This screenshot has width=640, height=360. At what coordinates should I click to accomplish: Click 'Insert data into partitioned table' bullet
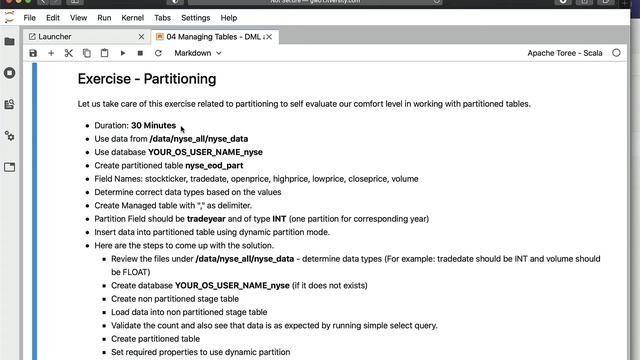coord(212,232)
